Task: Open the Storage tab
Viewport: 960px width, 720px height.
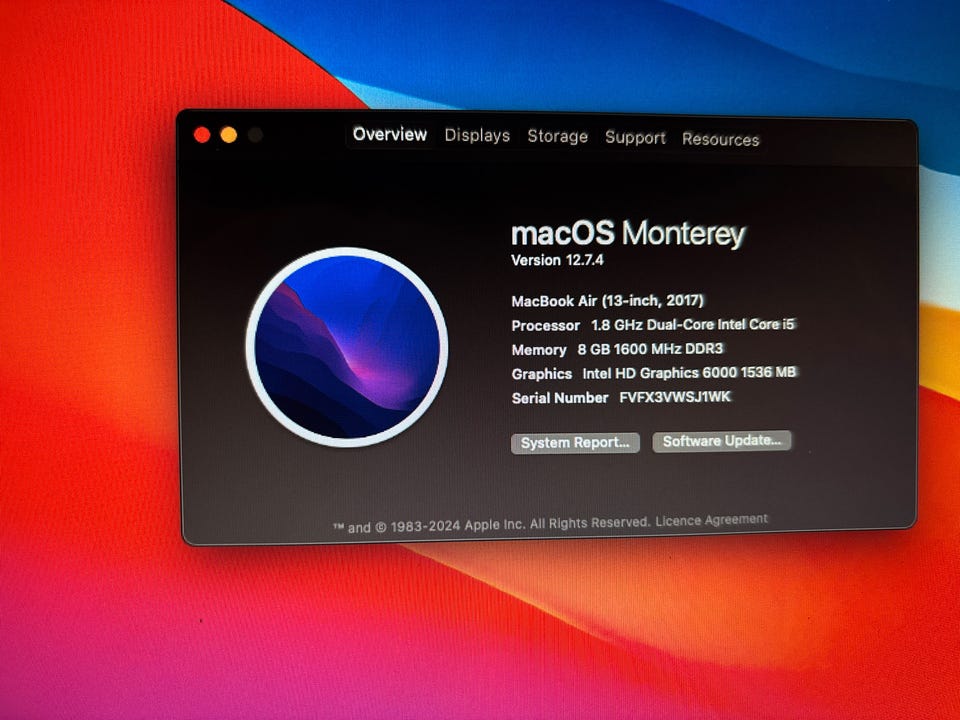Action: coord(557,137)
